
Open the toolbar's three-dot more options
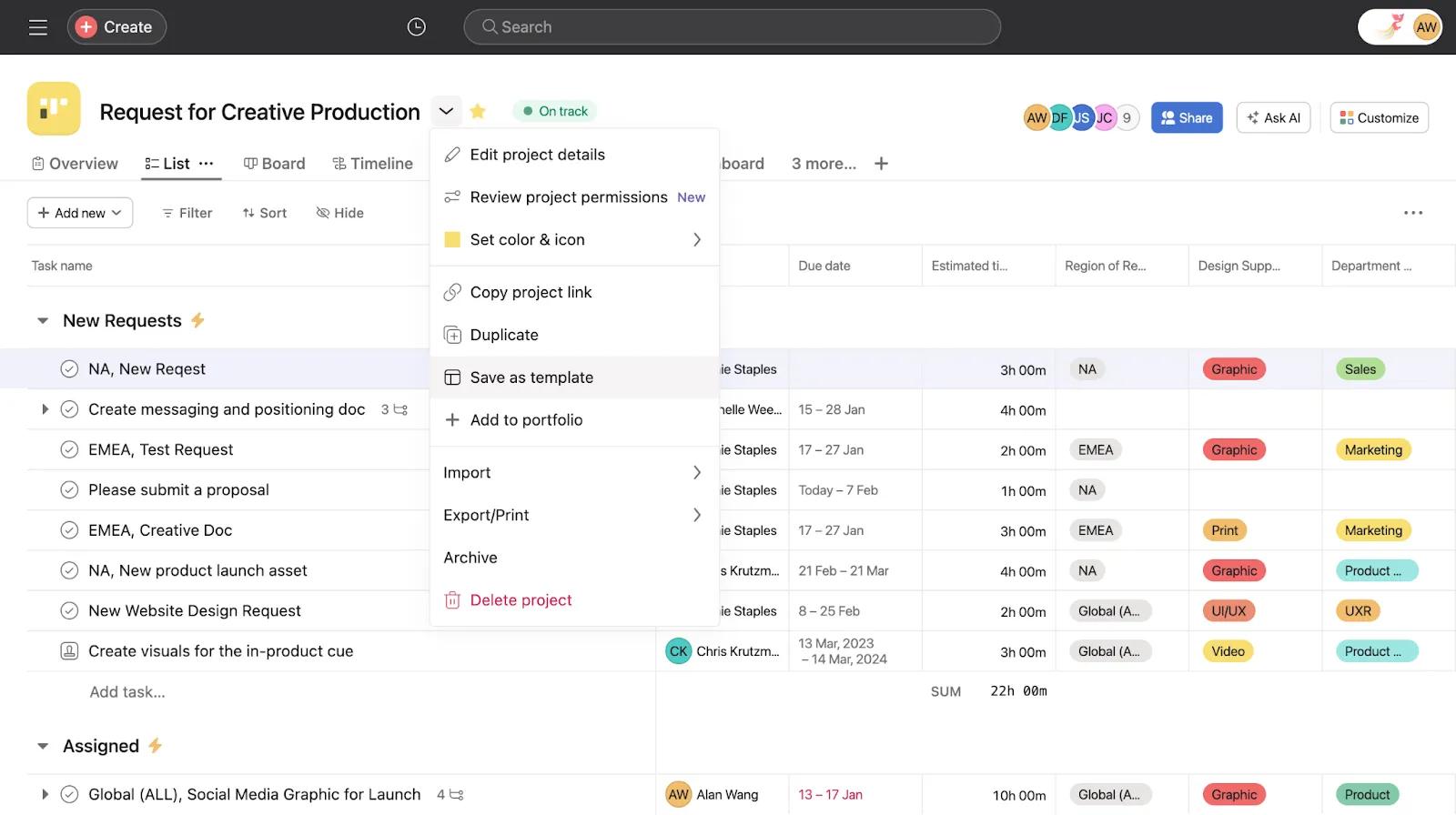[x=1412, y=213]
